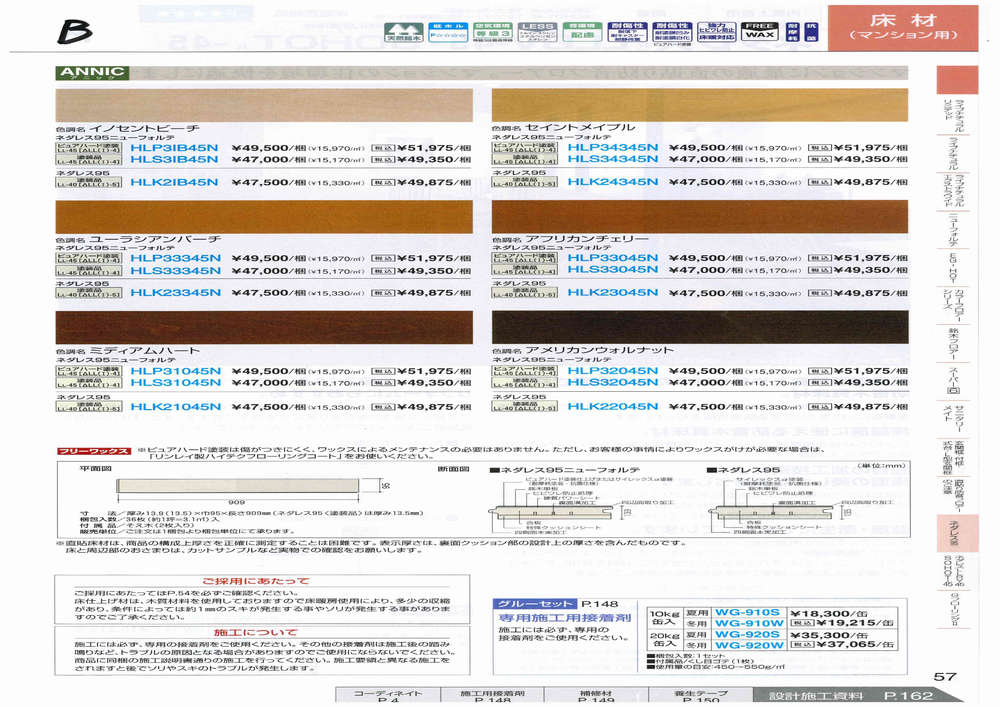Select the ミディアムハート wood swatch
The image size is (1000, 707).
(264, 328)
